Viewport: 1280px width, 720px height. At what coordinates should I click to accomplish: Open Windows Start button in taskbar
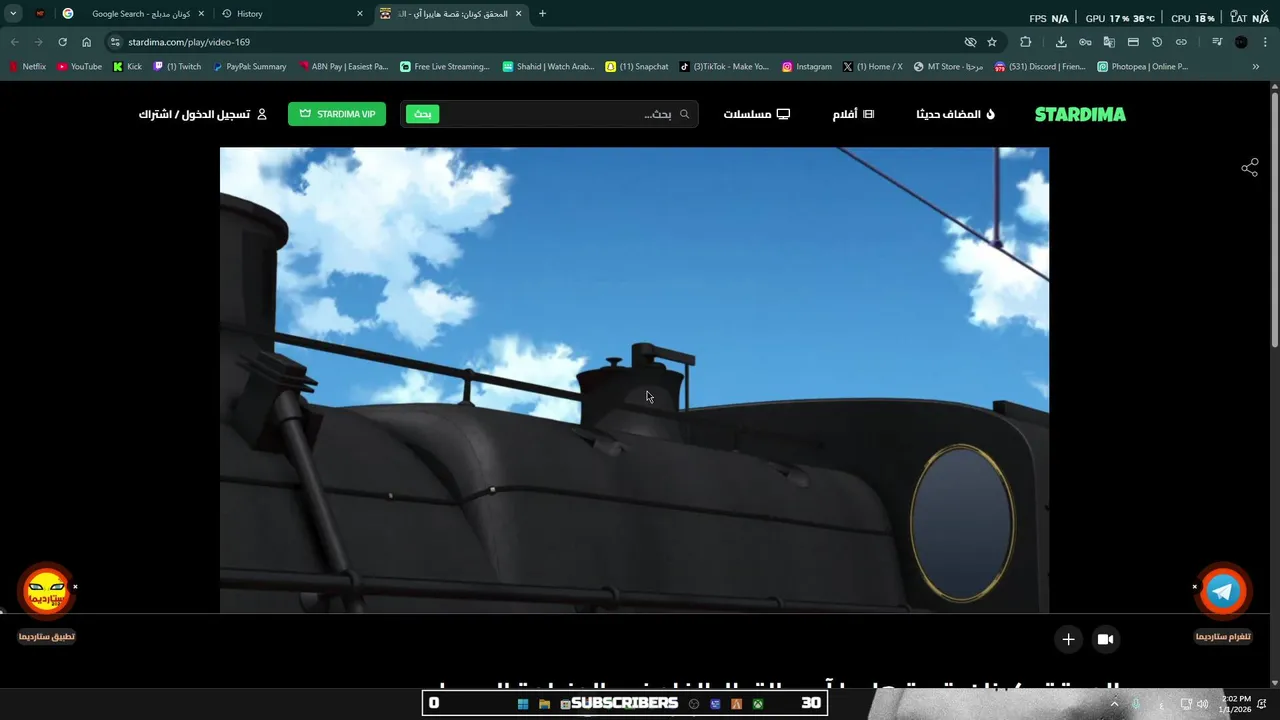tap(522, 704)
